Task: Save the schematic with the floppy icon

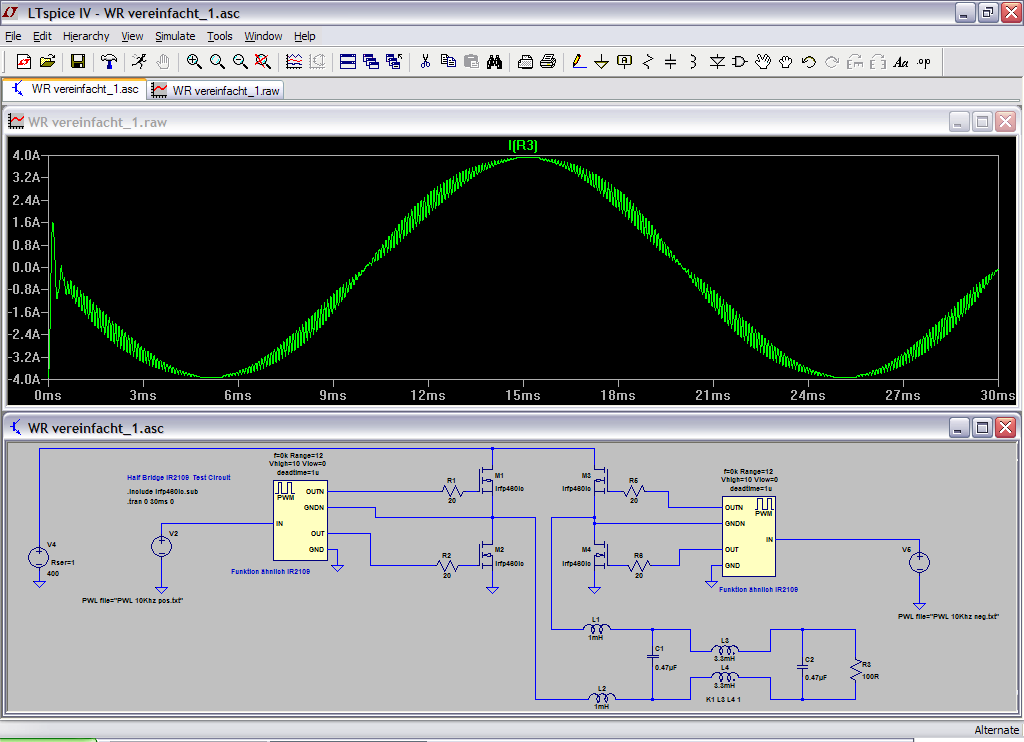Action: pos(78,61)
